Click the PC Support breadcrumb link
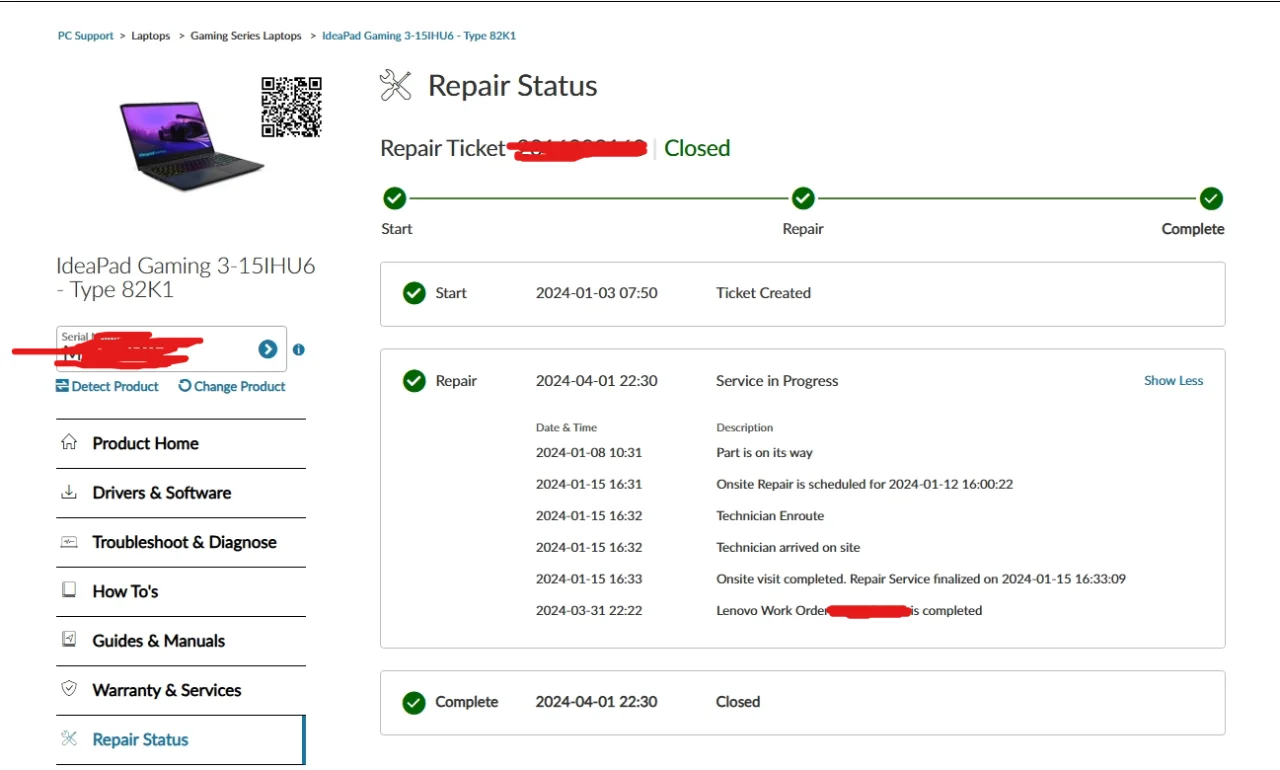 pos(85,36)
